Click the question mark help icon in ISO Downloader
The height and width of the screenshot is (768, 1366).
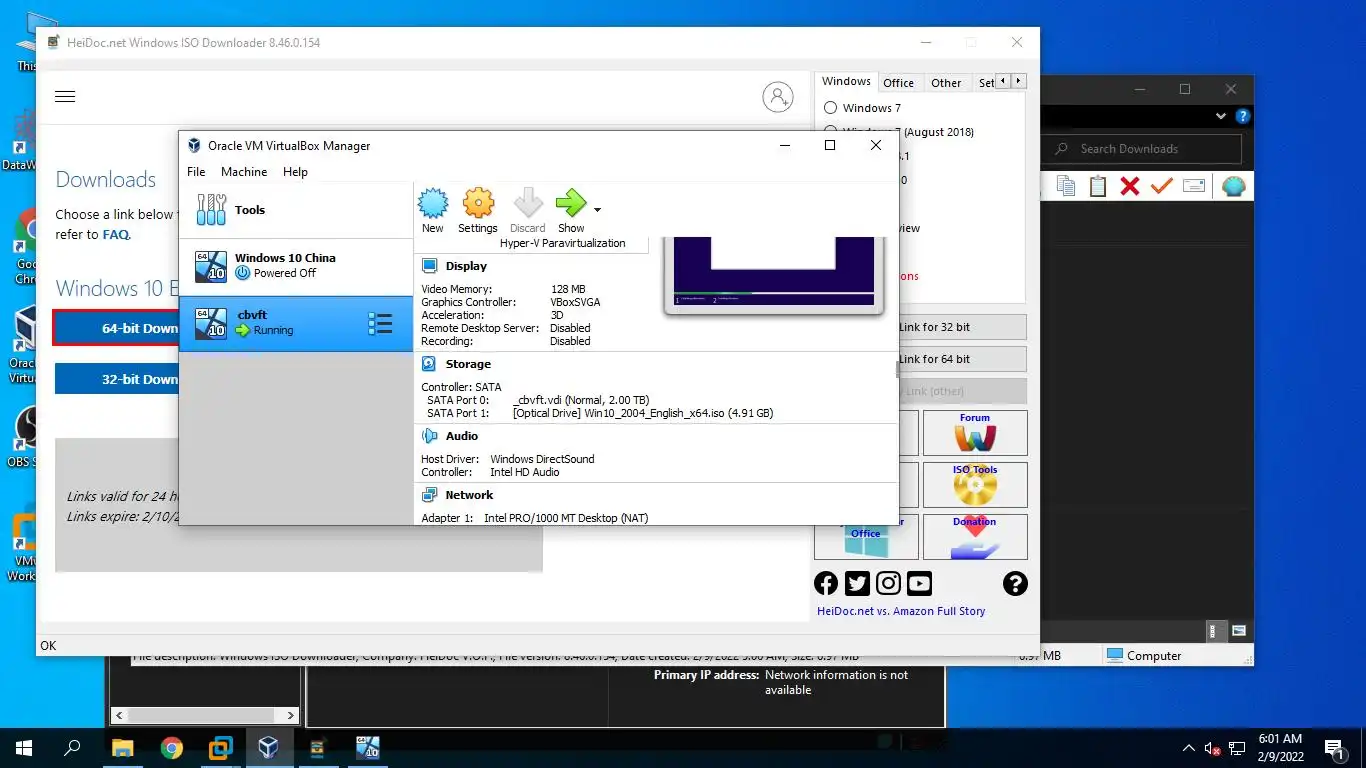1015,584
